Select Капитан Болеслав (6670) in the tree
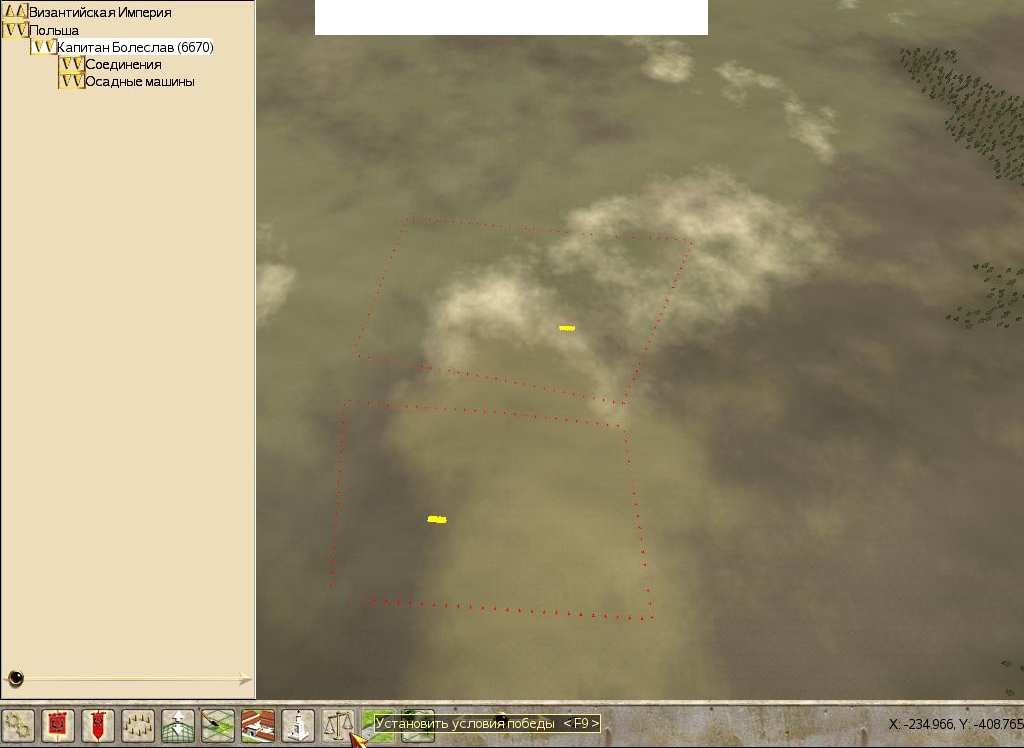 point(134,47)
